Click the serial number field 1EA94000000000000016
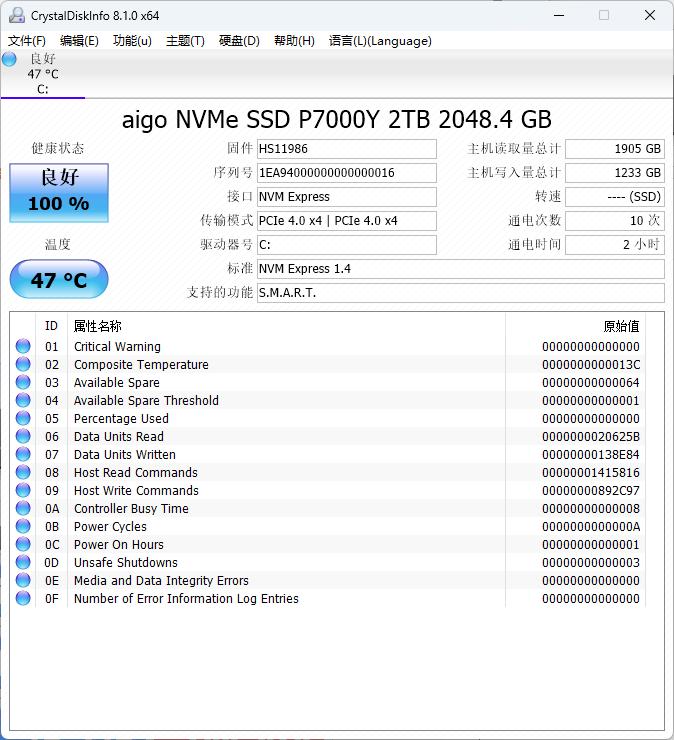 point(346,173)
